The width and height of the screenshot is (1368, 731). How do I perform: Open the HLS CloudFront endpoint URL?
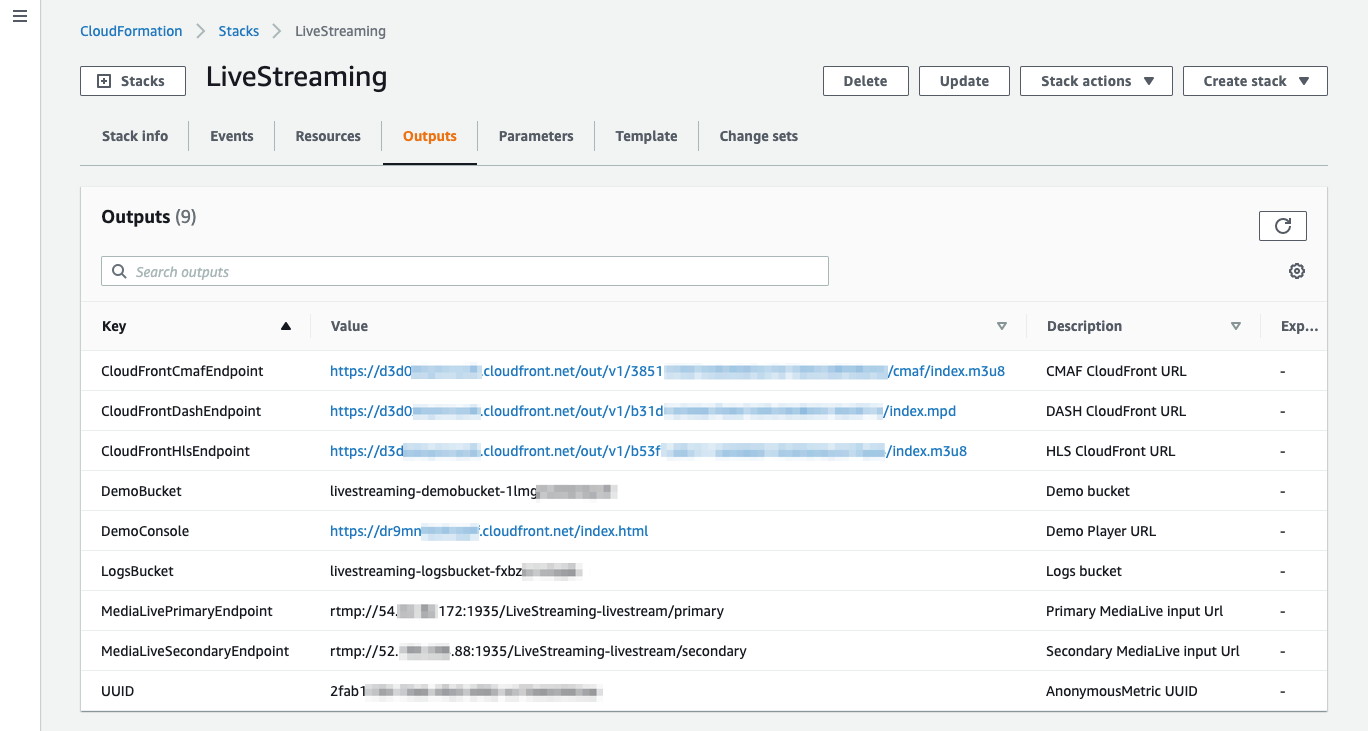point(648,451)
